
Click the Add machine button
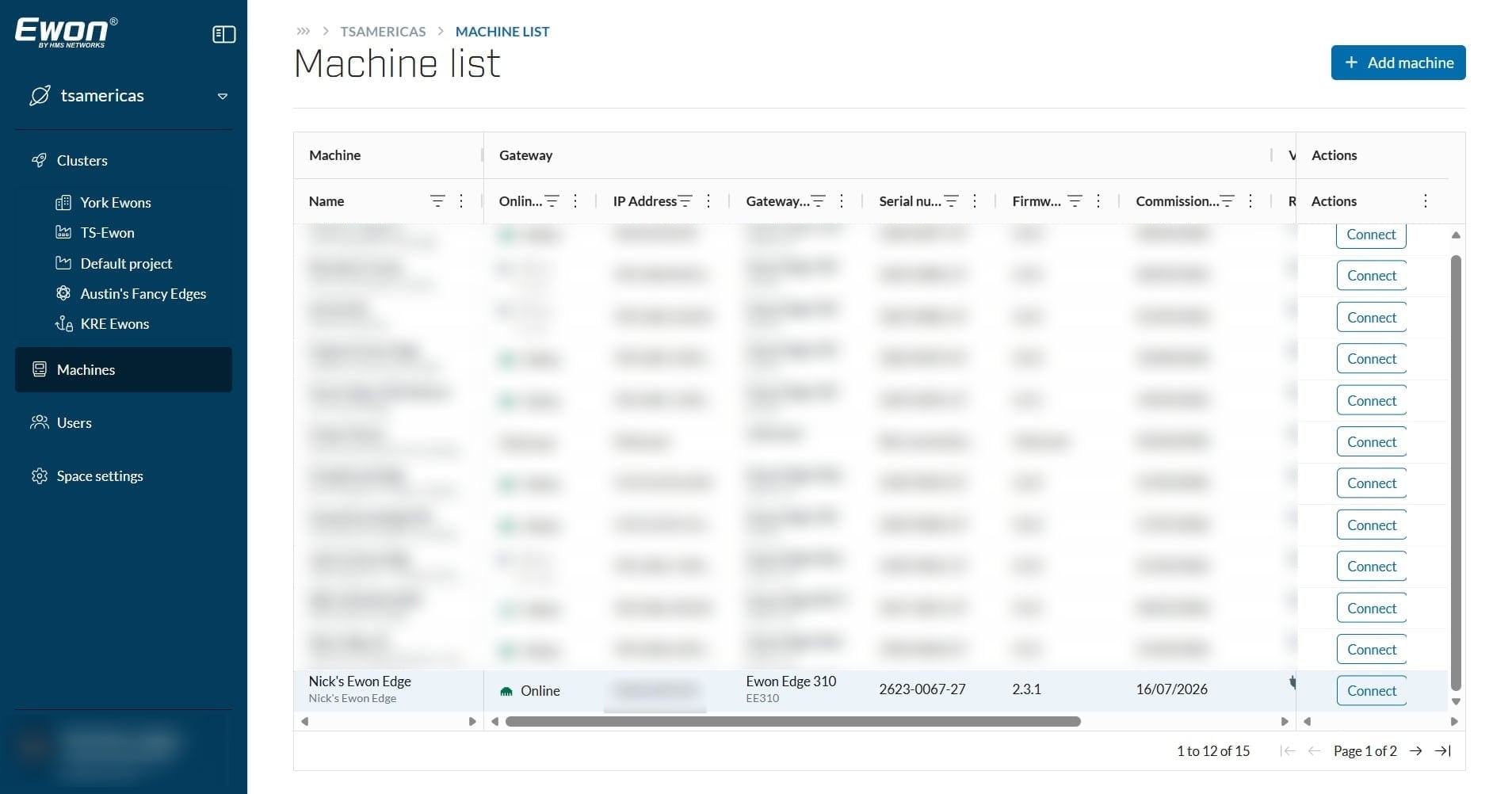coord(1398,63)
